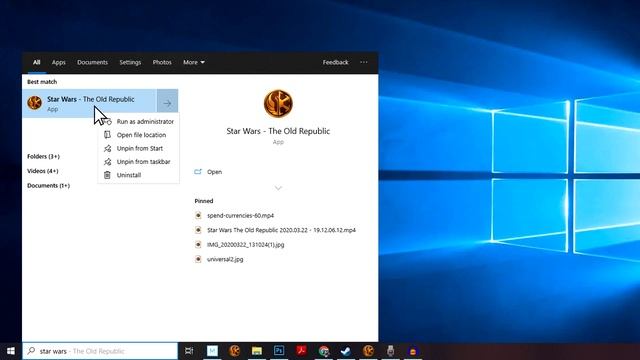Click the Run as administrator shield icon
Screen dimensions: 640x360
tap(107, 121)
